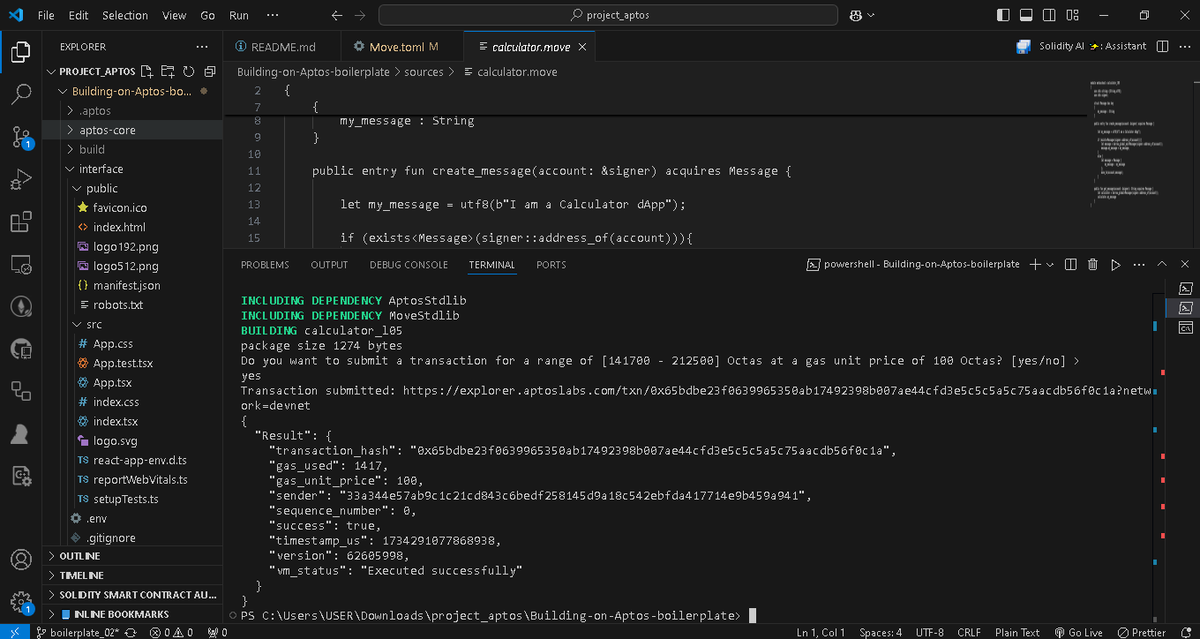The width and height of the screenshot is (1200, 639).
Task: Click boilerplate_02* branch in status bar
Action: coord(77,632)
